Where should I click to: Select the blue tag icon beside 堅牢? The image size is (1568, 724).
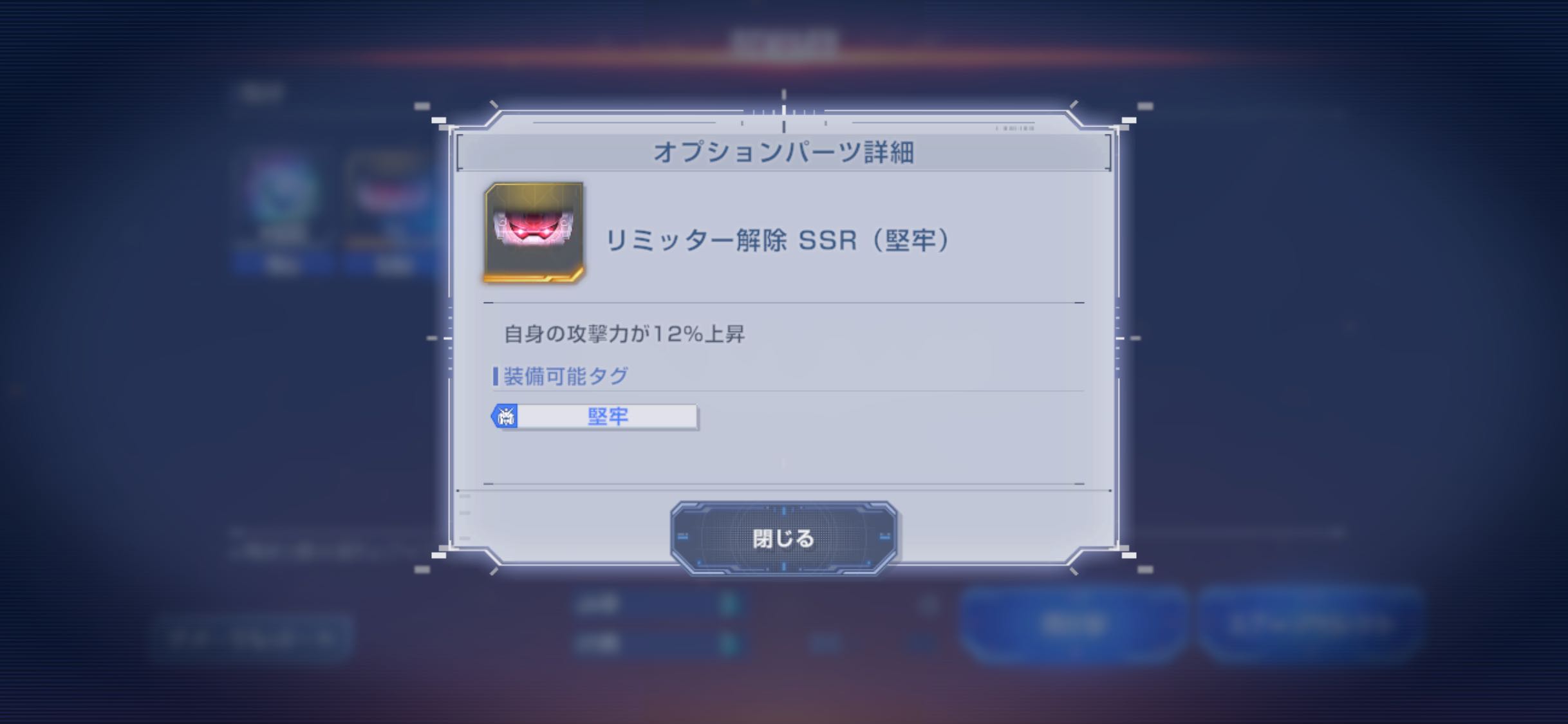(x=505, y=416)
